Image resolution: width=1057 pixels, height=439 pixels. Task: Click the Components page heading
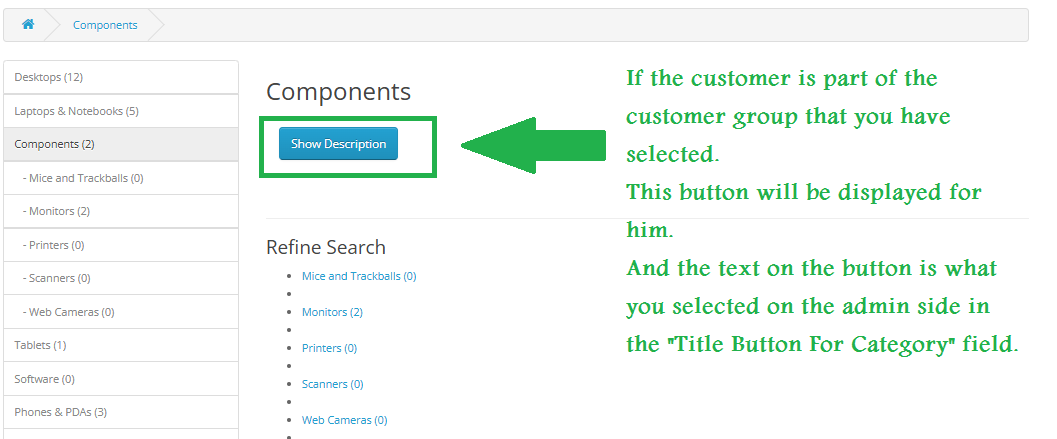pyautogui.click(x=338, y=92)
